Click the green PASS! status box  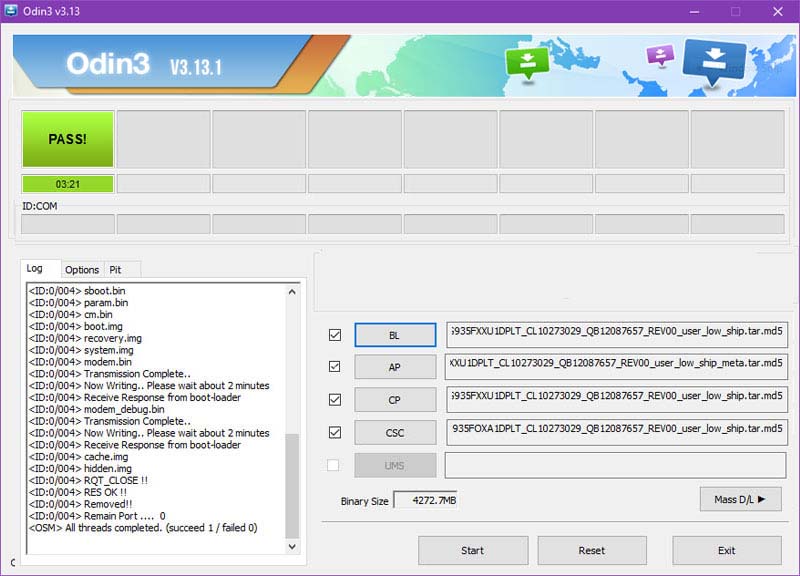click(x=68, y=139)
